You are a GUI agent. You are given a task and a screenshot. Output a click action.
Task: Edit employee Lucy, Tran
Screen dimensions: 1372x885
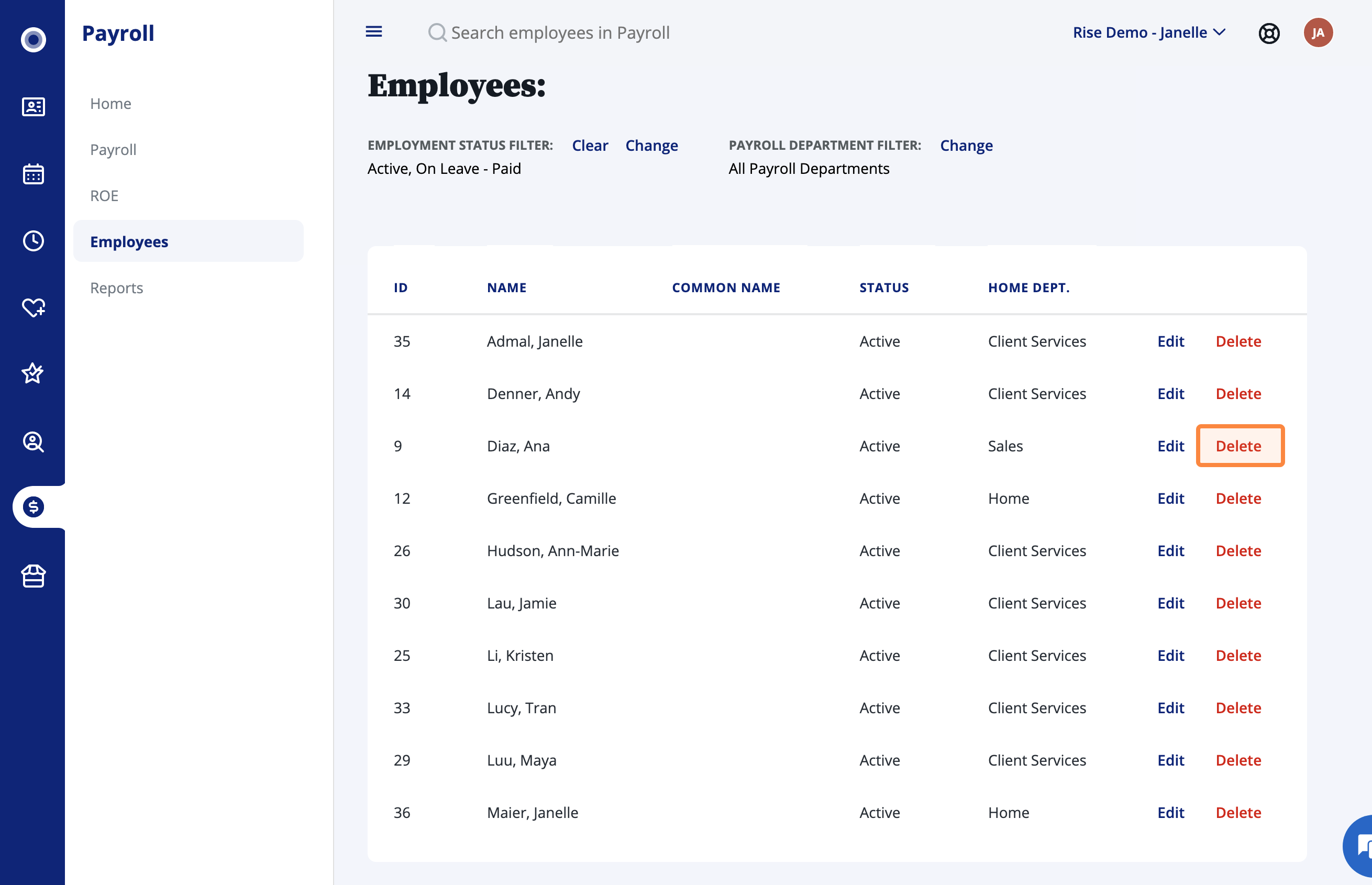tap(1171, 707)
